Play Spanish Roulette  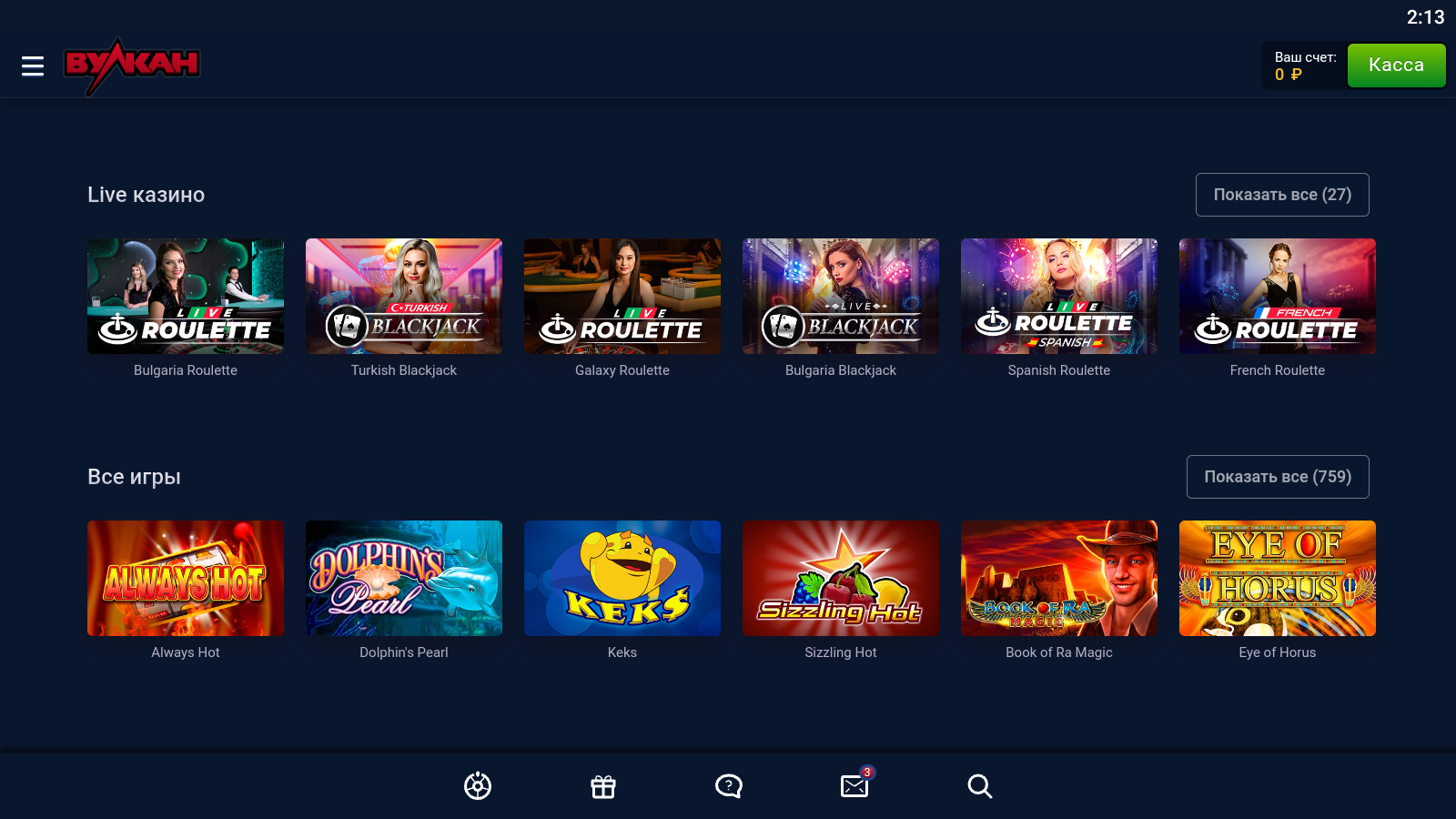[x=1059, y=296]
